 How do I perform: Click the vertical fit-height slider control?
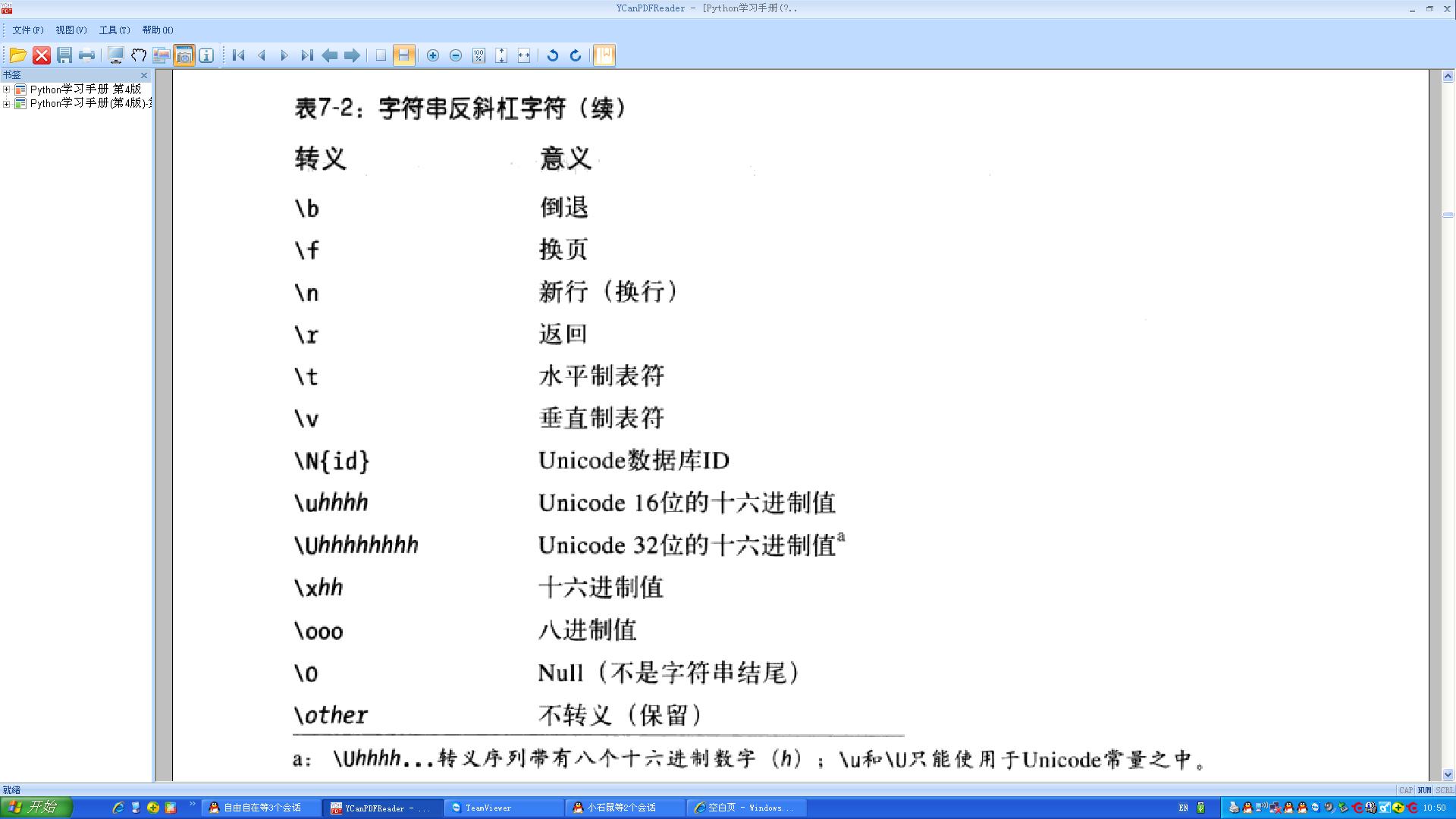pyautogui.click(x=501, y=55)
